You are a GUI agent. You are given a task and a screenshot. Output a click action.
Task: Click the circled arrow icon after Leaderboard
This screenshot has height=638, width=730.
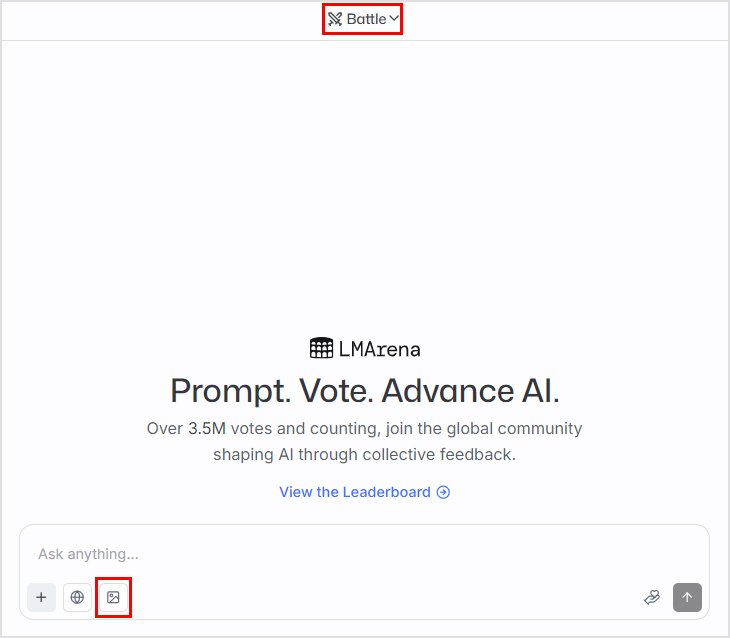[443, 492]
